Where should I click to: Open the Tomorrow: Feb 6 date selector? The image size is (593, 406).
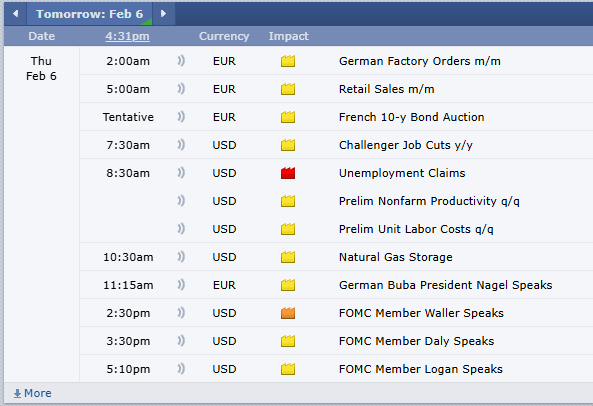(90, 14)
